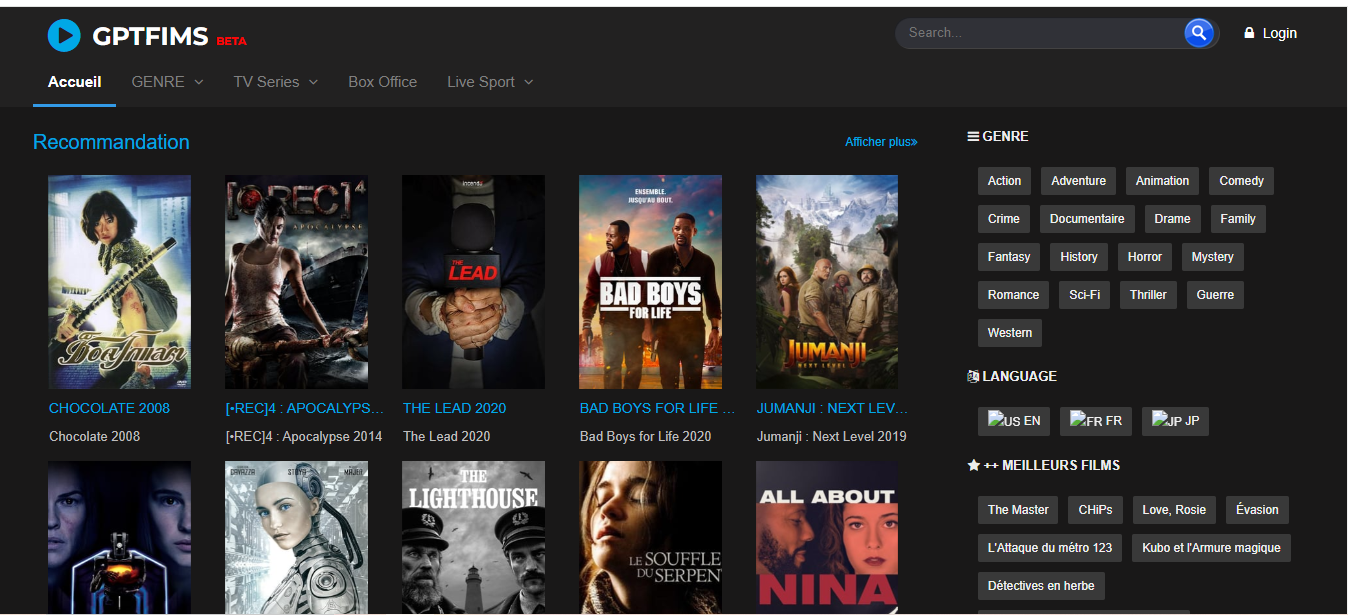Open Kubo et l'Armure magique tag

point(1211,548)
